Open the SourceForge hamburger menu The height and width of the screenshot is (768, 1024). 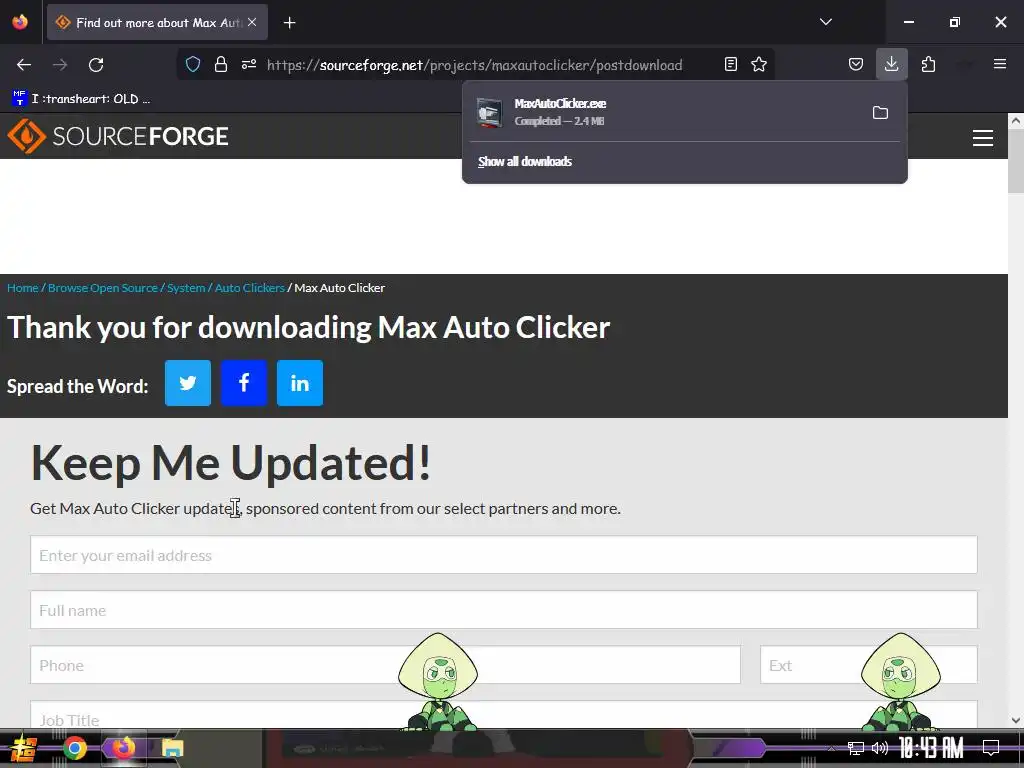pos(982,138)
